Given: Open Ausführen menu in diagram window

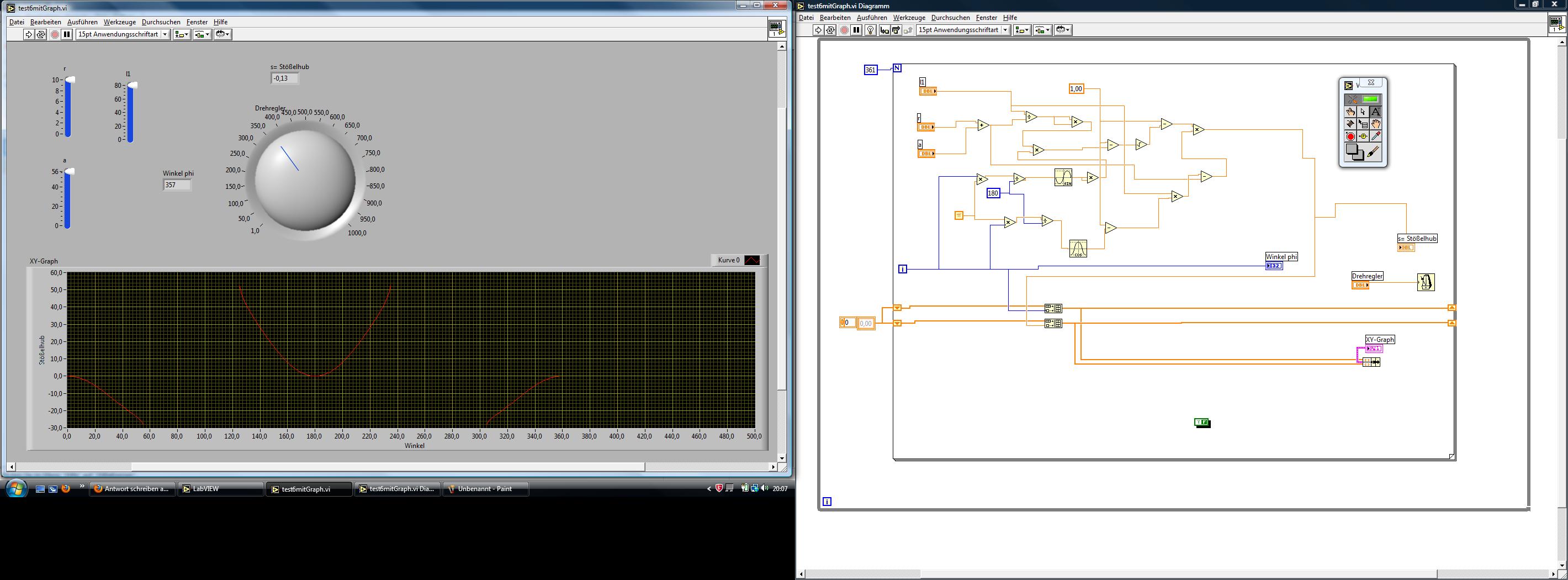Looking at the screenshot, I should 872,18.
